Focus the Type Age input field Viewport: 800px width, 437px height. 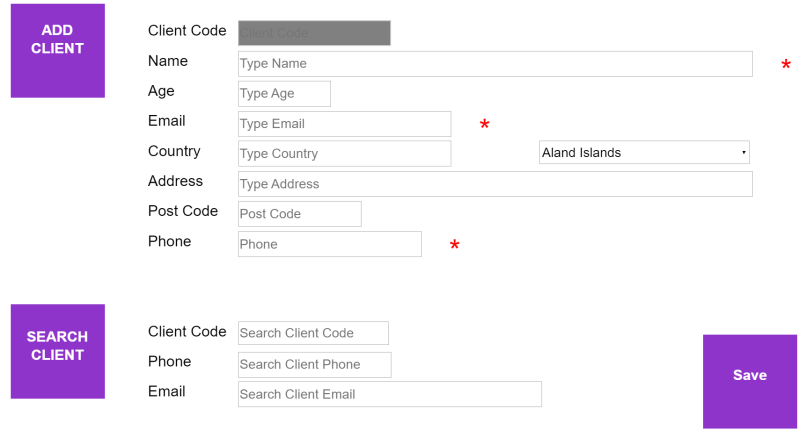284,94
